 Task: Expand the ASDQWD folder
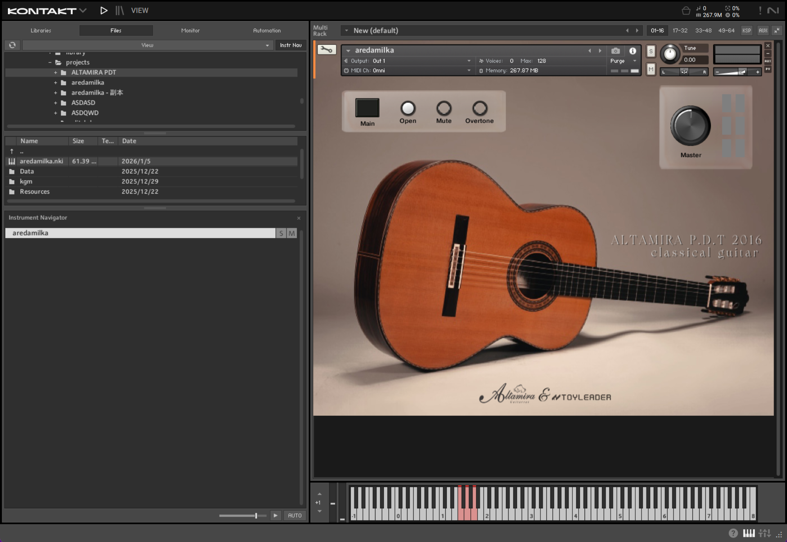pos(56,113)
